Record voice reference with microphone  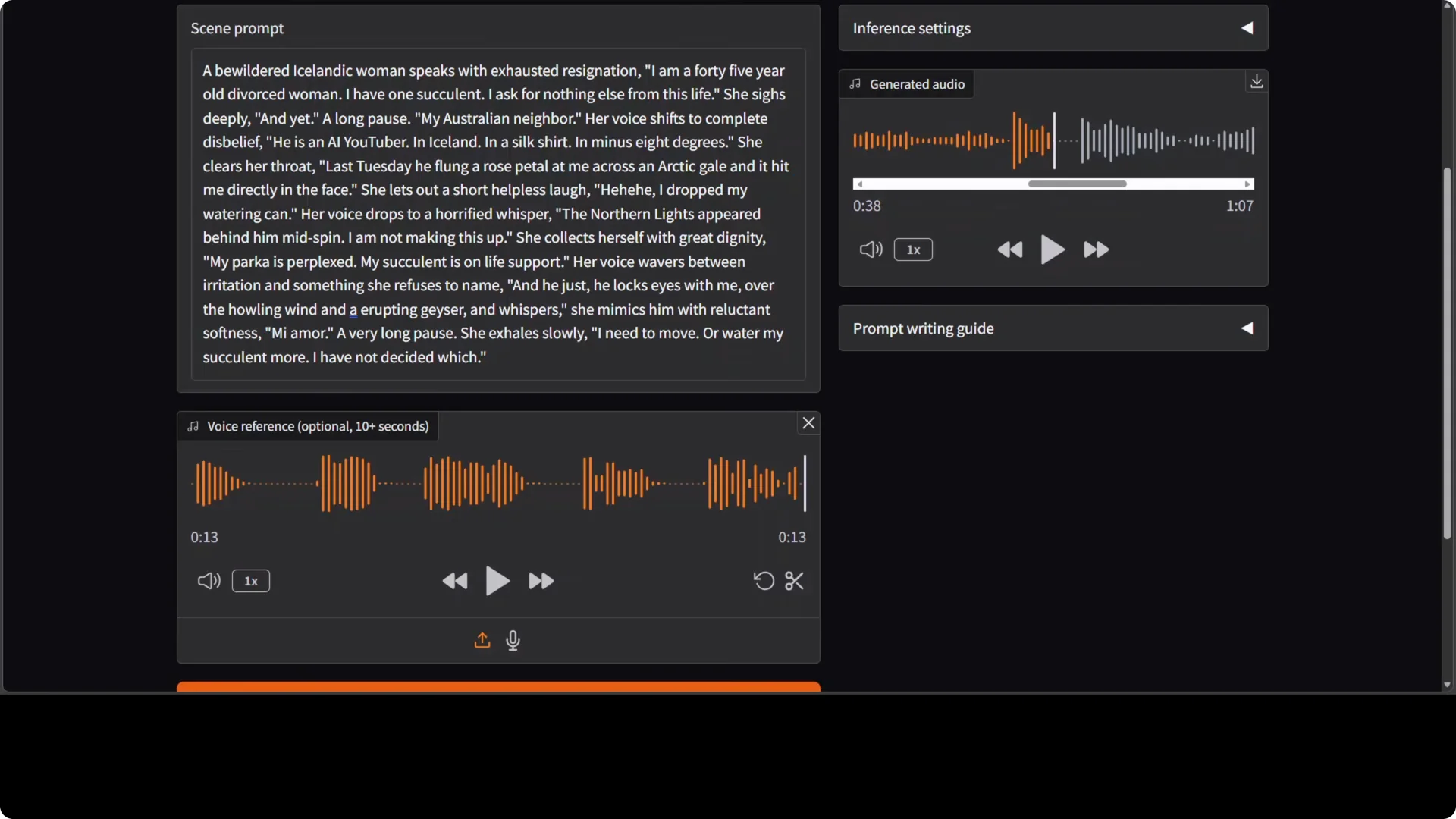513,641
